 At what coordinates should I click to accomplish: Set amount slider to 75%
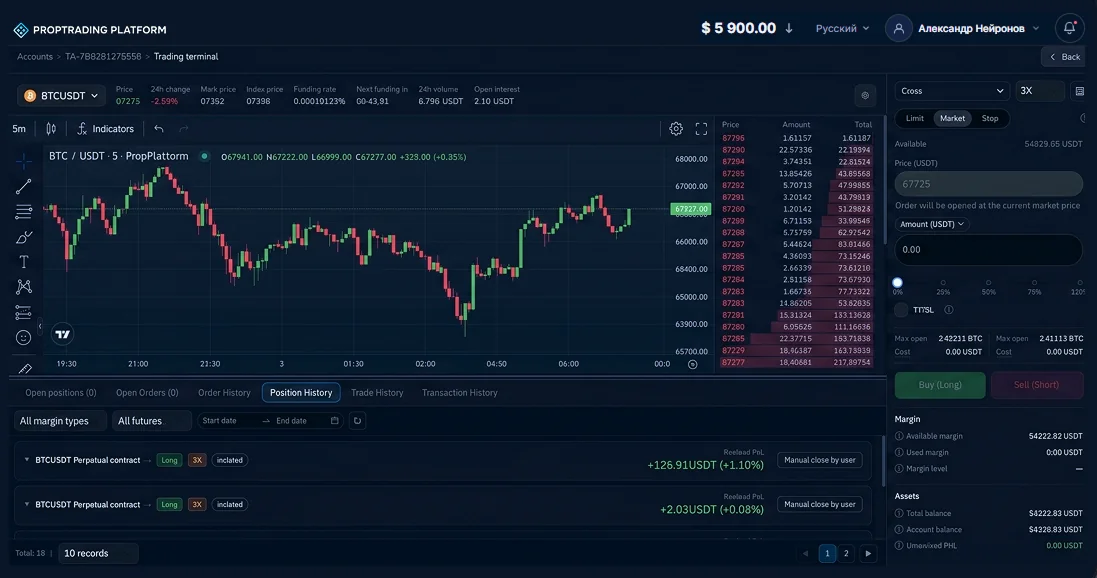click(1034, 283)
